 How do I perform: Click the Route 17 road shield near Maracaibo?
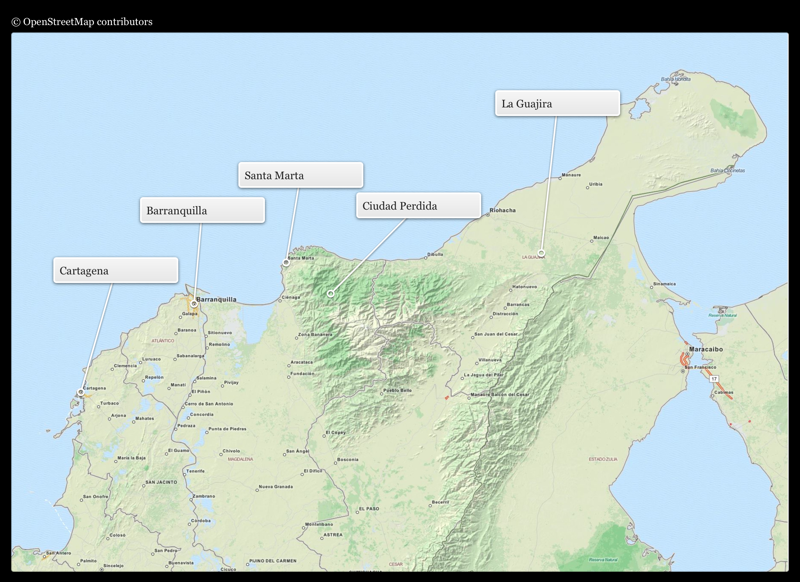(x=714, y=379)
